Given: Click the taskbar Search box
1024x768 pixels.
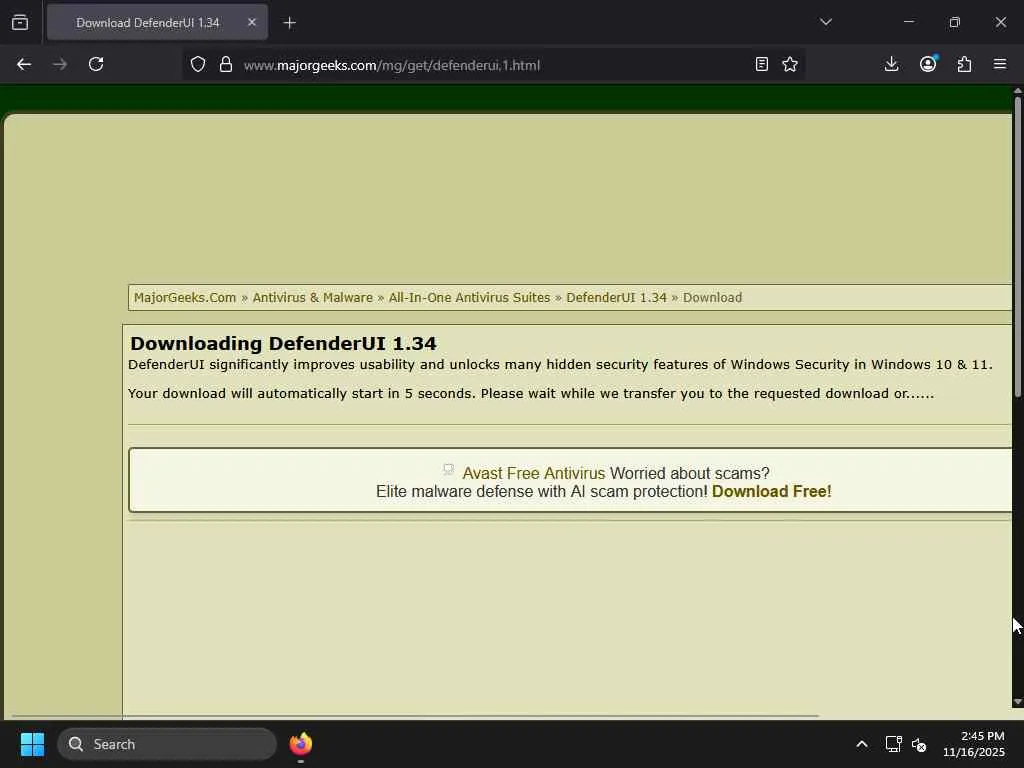Looking at the screenshot, I should (167, 744).
